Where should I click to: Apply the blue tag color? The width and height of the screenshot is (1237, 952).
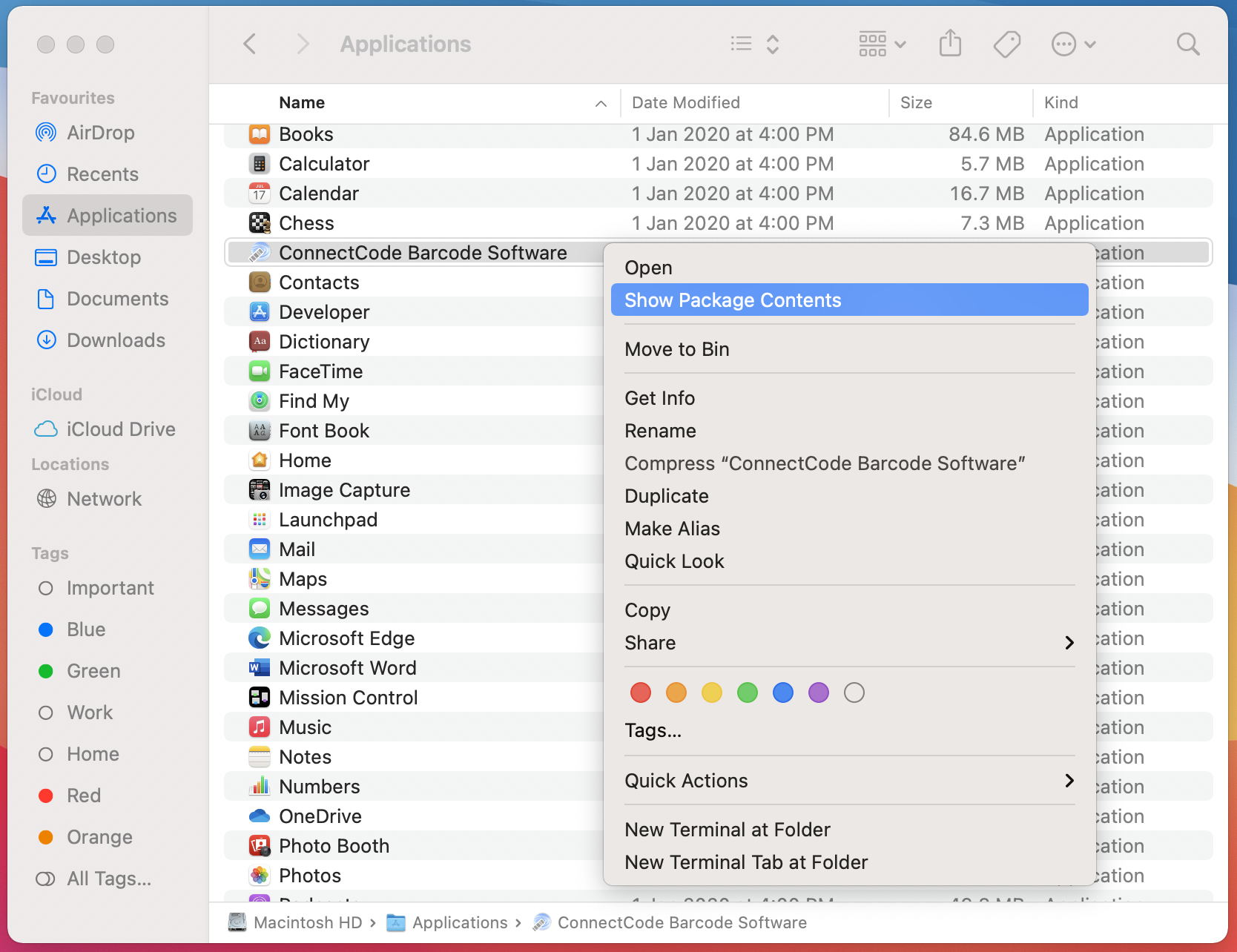[x=783, y=692]
